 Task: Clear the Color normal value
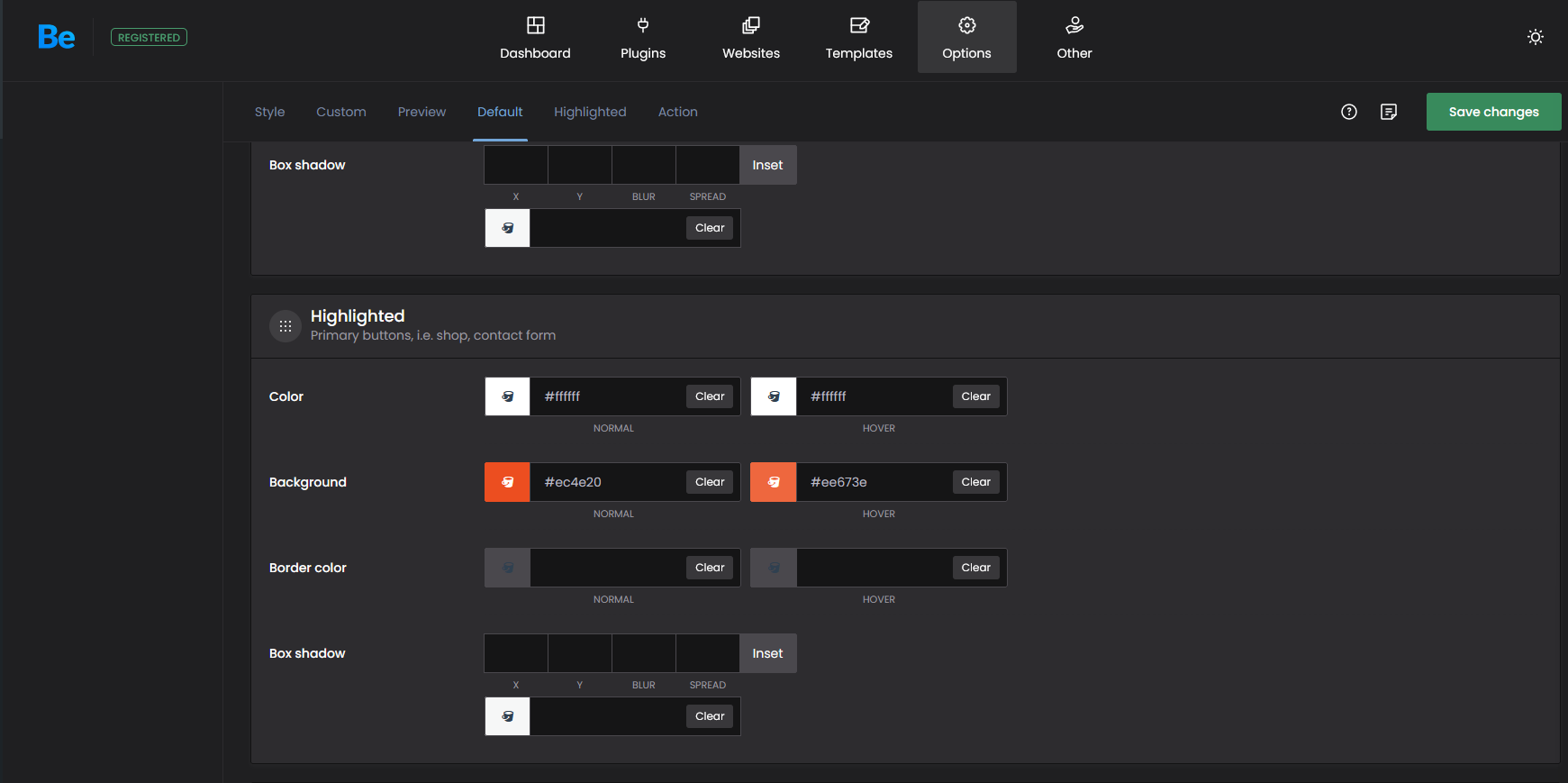[x=710, y=396]
